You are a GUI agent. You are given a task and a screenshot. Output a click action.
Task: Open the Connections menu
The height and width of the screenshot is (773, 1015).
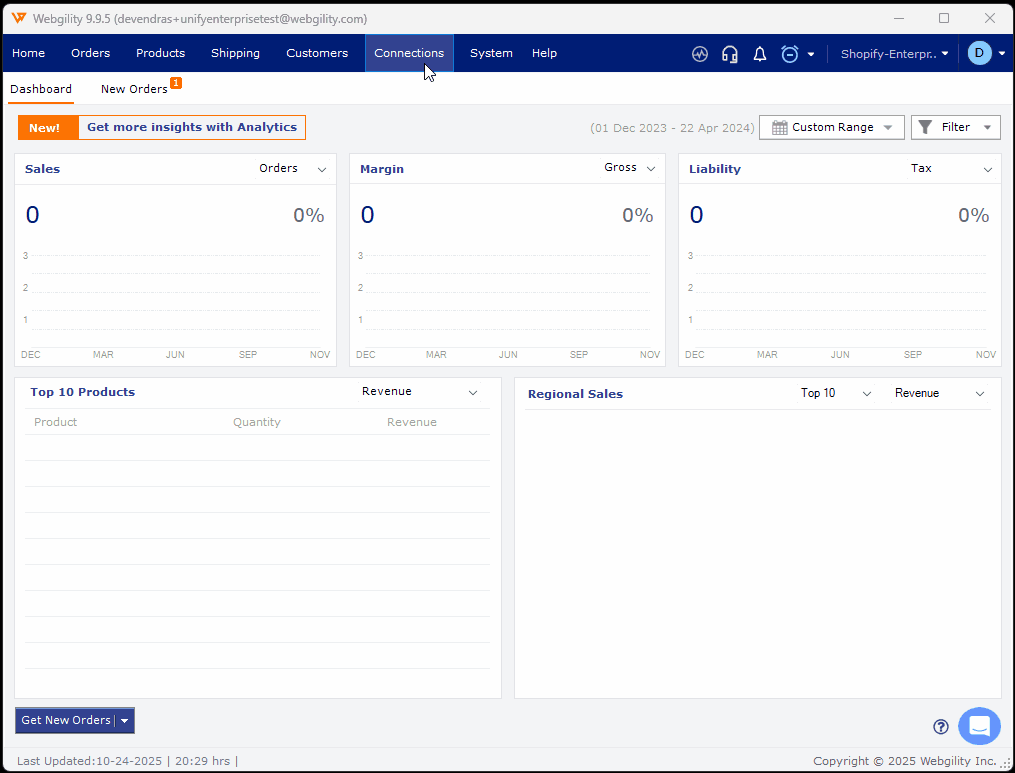[409, 54]
